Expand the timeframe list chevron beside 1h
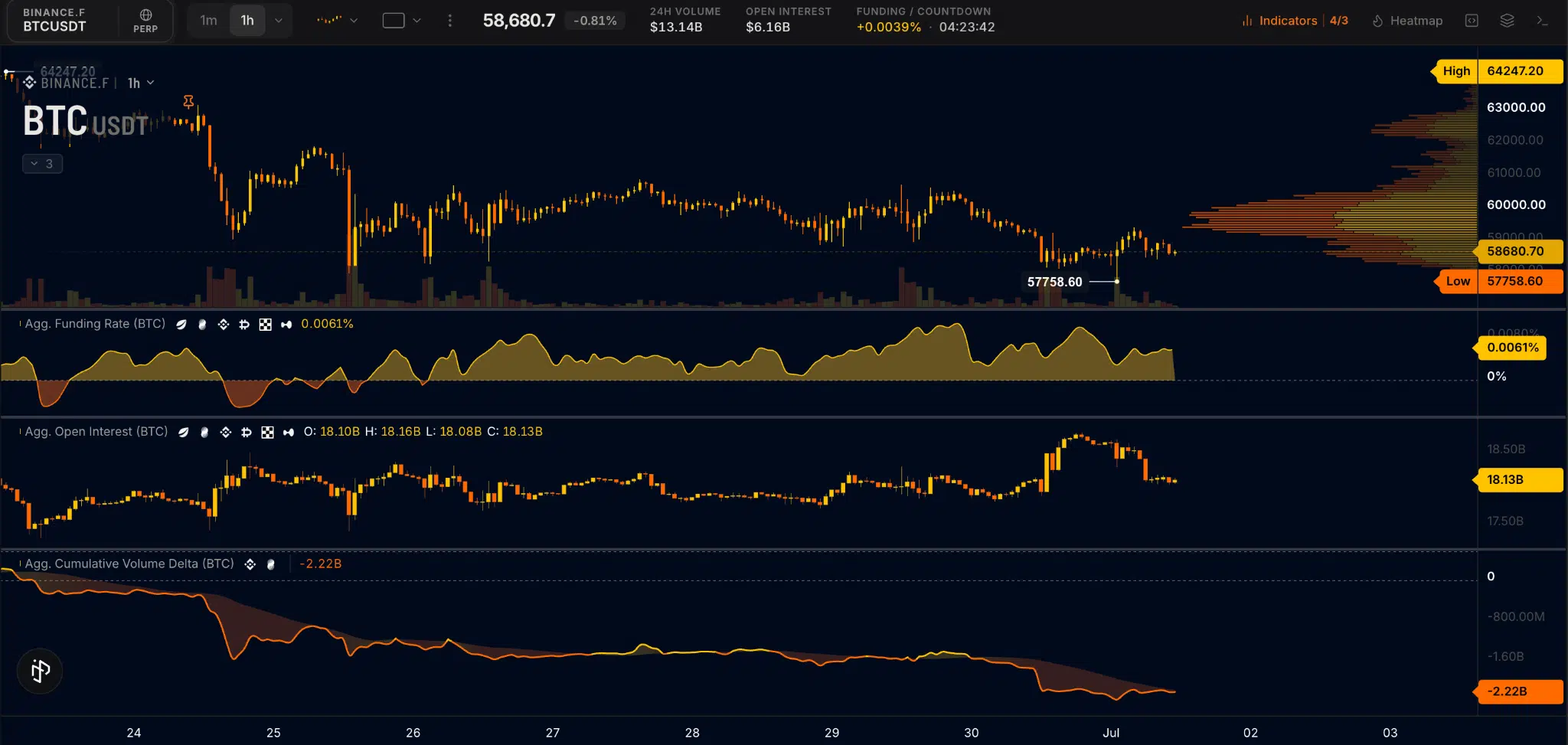The height and width of the screenshot is (745, 1568). (x=279, y=21)
